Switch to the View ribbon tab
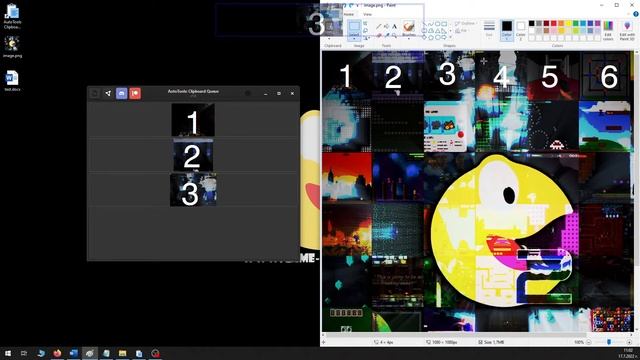 (x=367, y=14)
